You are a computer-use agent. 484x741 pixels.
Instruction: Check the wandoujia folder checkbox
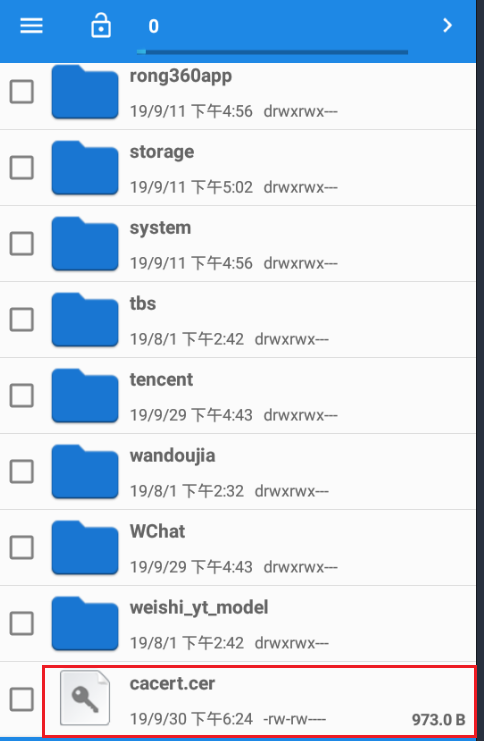click(22, 472)
